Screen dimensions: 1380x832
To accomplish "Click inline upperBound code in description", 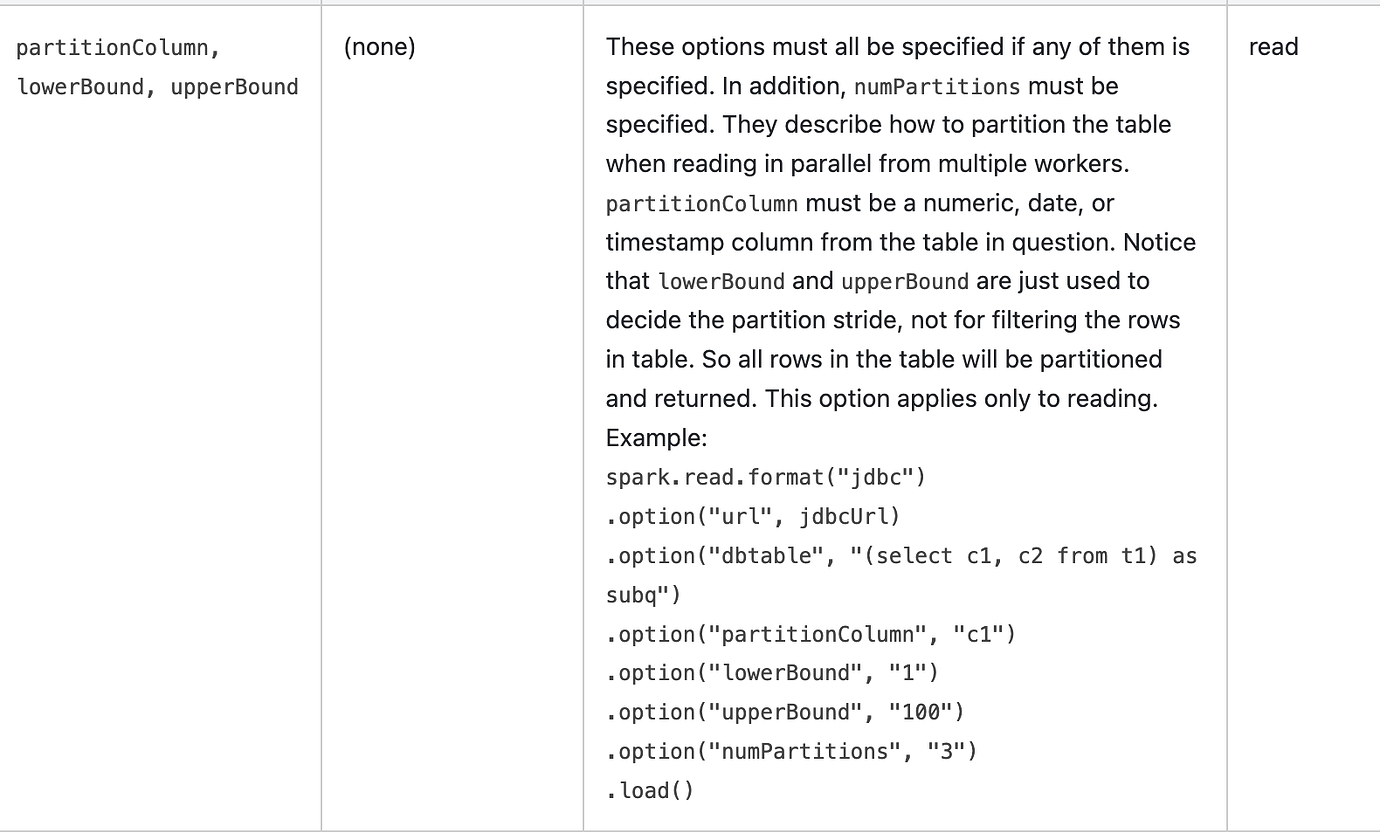I will pos(905,282).
